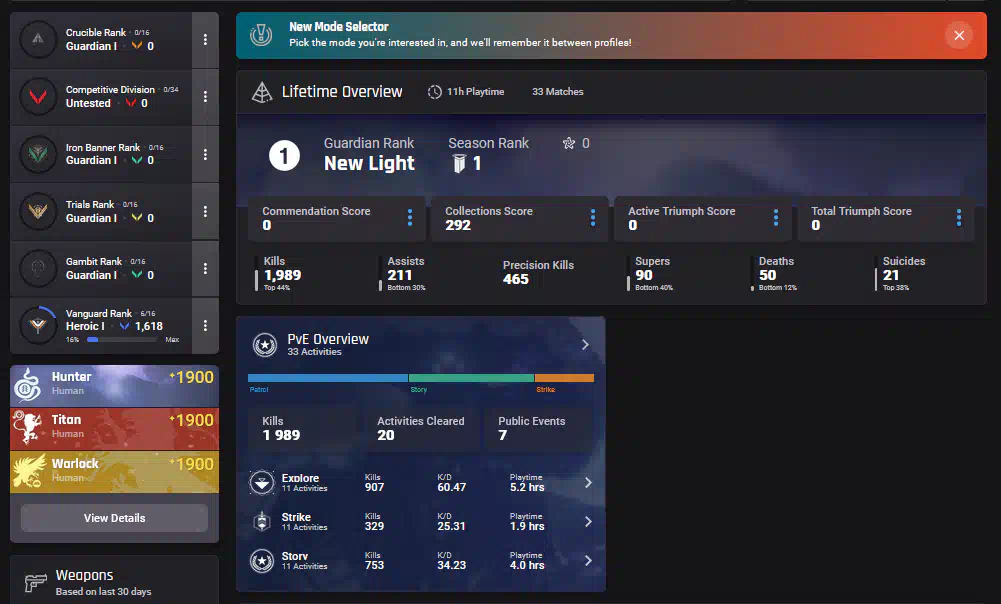Click the Warlock bird class emblem
The width and height of the screenshot is (1001, 604).
click(29, 471)
